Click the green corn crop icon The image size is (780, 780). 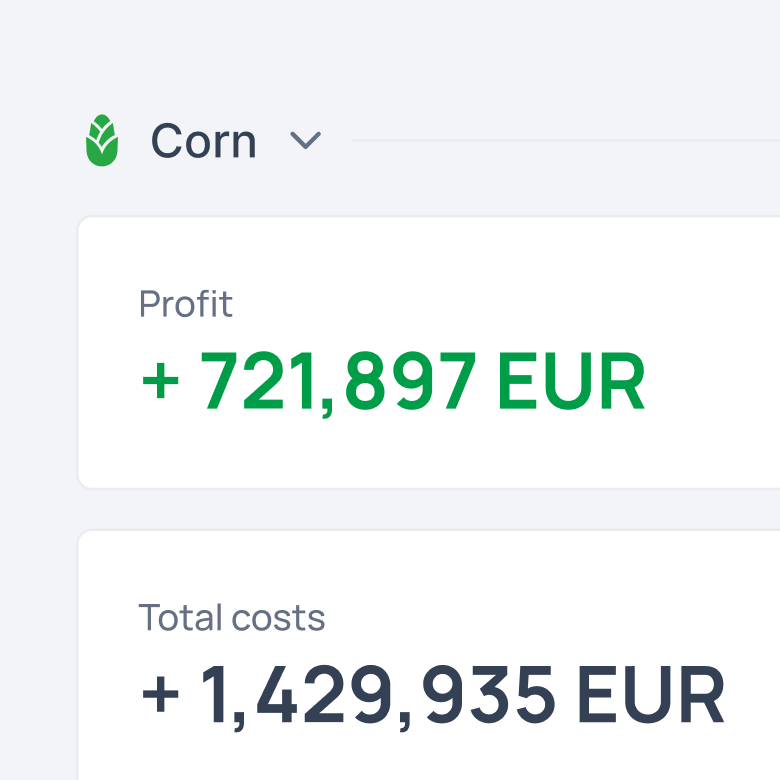click(102, 140)
